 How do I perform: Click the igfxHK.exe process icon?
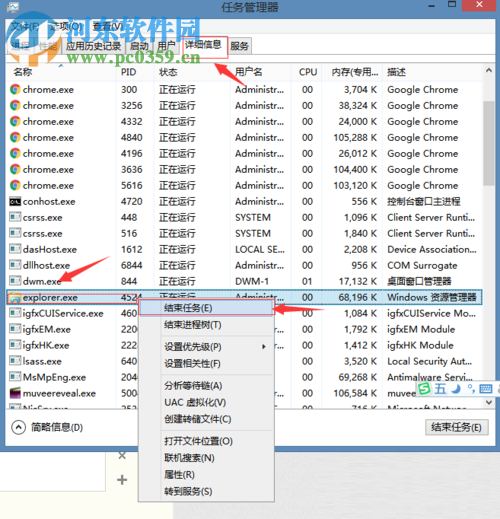[x=15, y=345]
